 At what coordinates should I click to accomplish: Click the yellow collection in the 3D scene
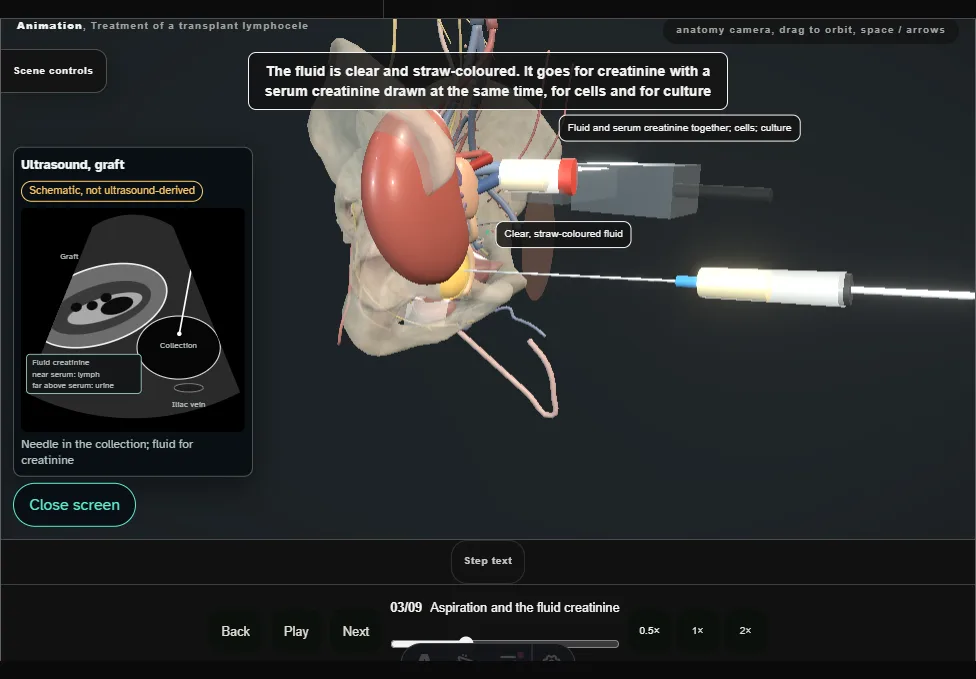pos(454,283)
